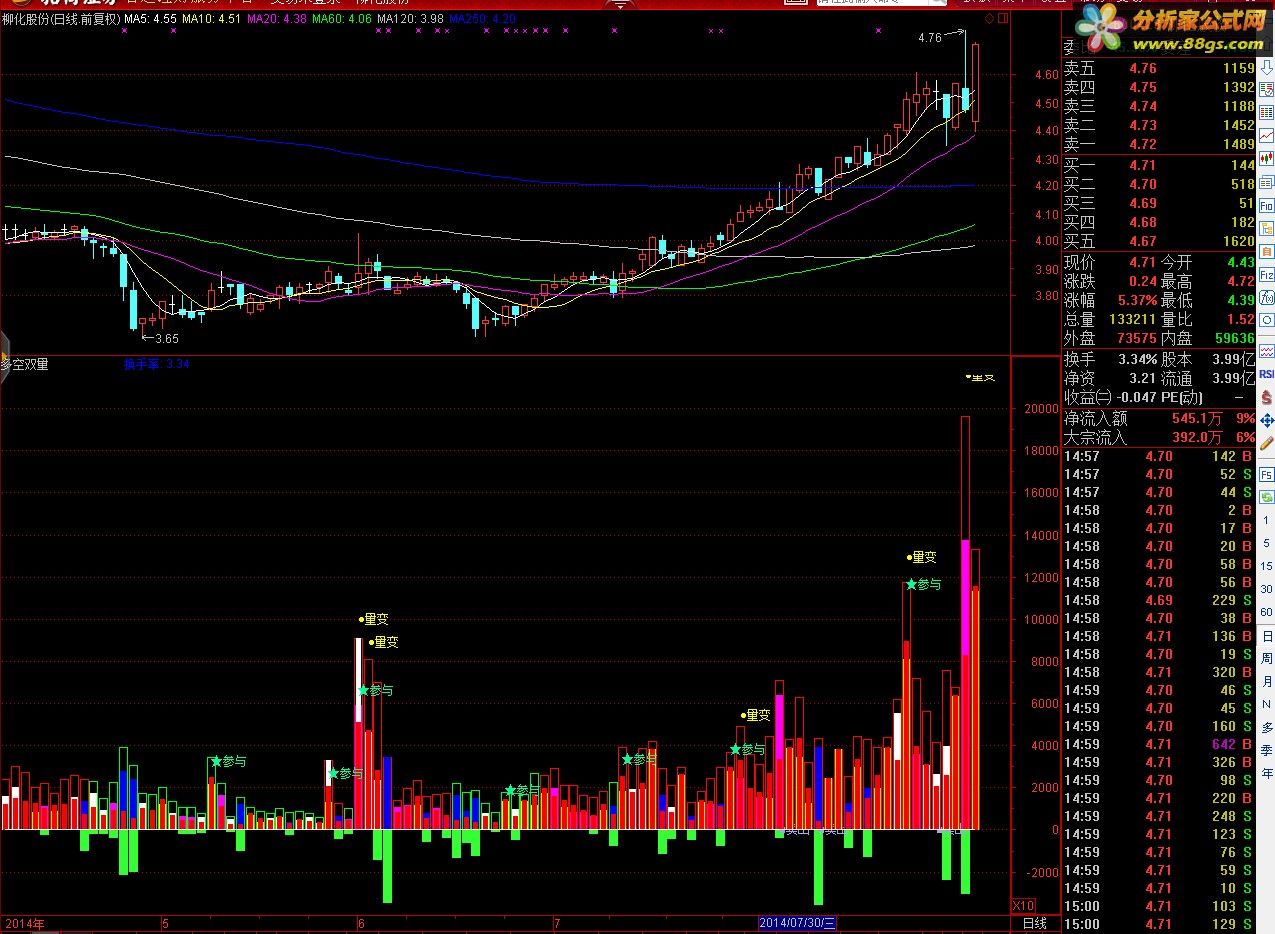Open the sector tree icon in sidebar
This screenshot has width=1275, height=934.
click(x=1267, y=228)
